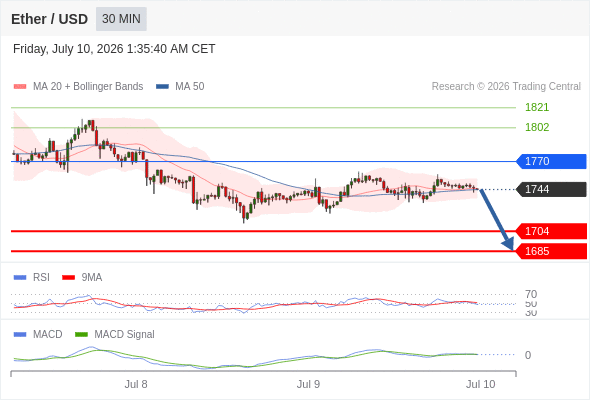Click the 30 MIN timeframe badge

coord(121,19)
